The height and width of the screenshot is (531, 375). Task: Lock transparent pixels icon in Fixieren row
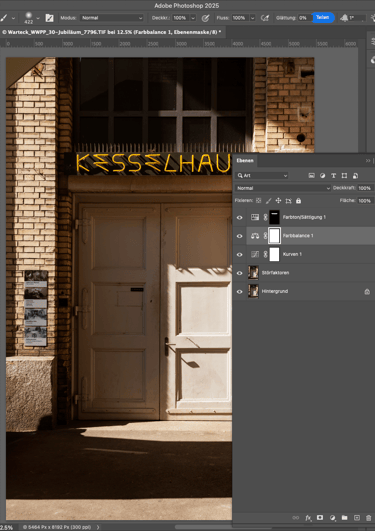click(258, 200)
